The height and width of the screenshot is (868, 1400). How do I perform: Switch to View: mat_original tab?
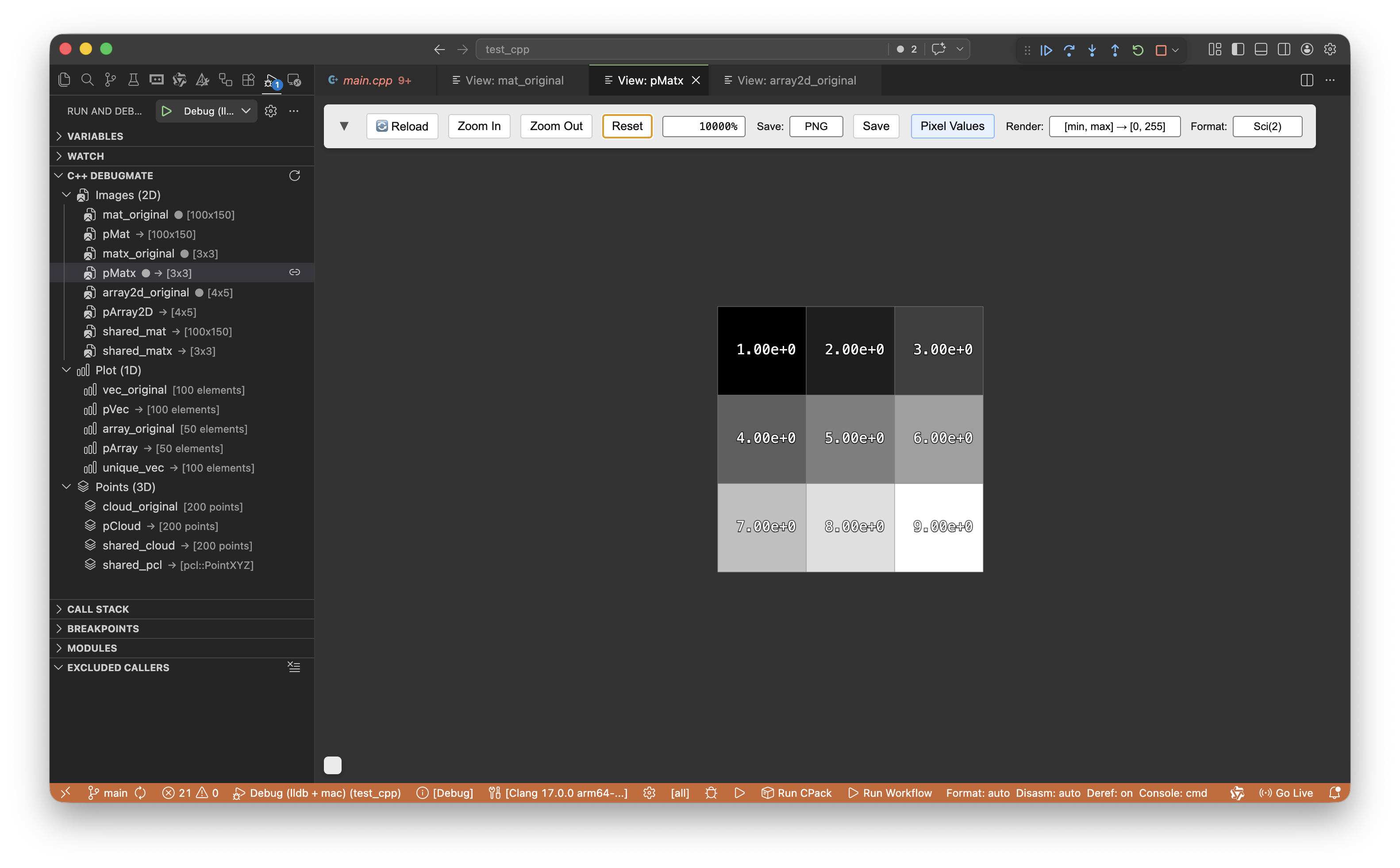[514, 81]
